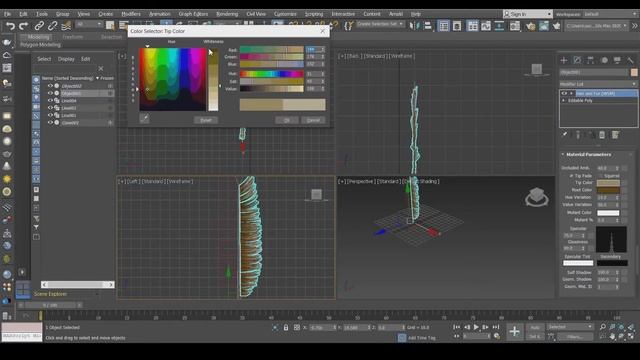Viewport: 640px width, 360px height.
Task: Click the Zoom viewport navigation icon
Action: (x=603, y=327)
